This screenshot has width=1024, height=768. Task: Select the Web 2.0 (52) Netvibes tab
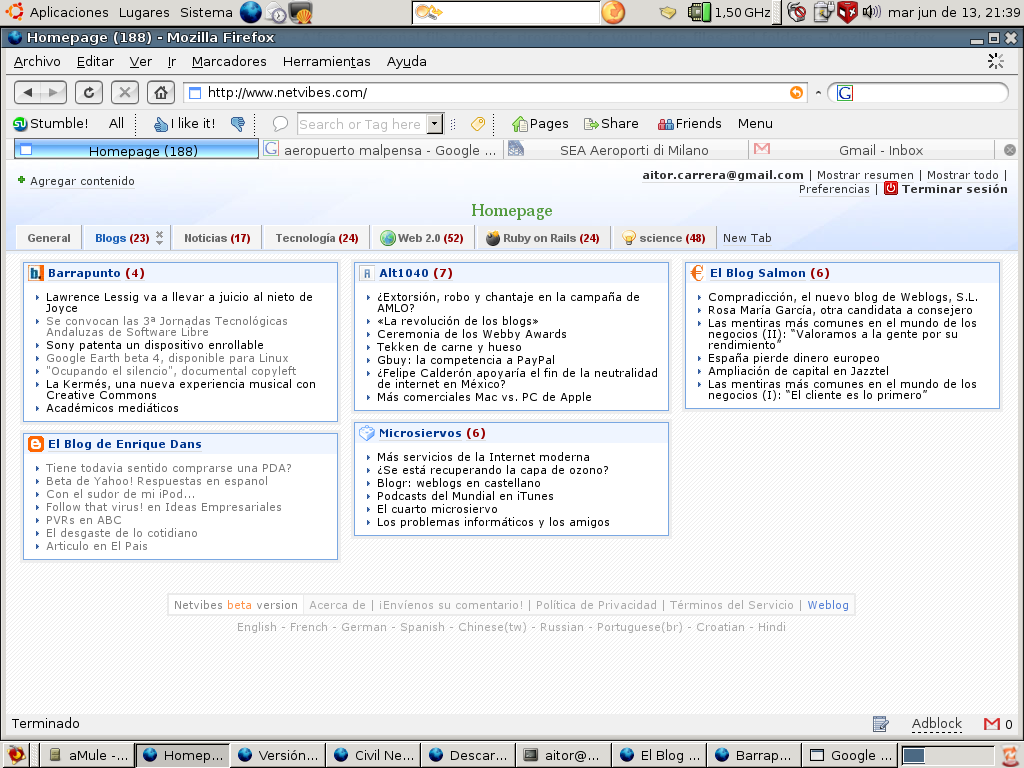coord(423,238)
